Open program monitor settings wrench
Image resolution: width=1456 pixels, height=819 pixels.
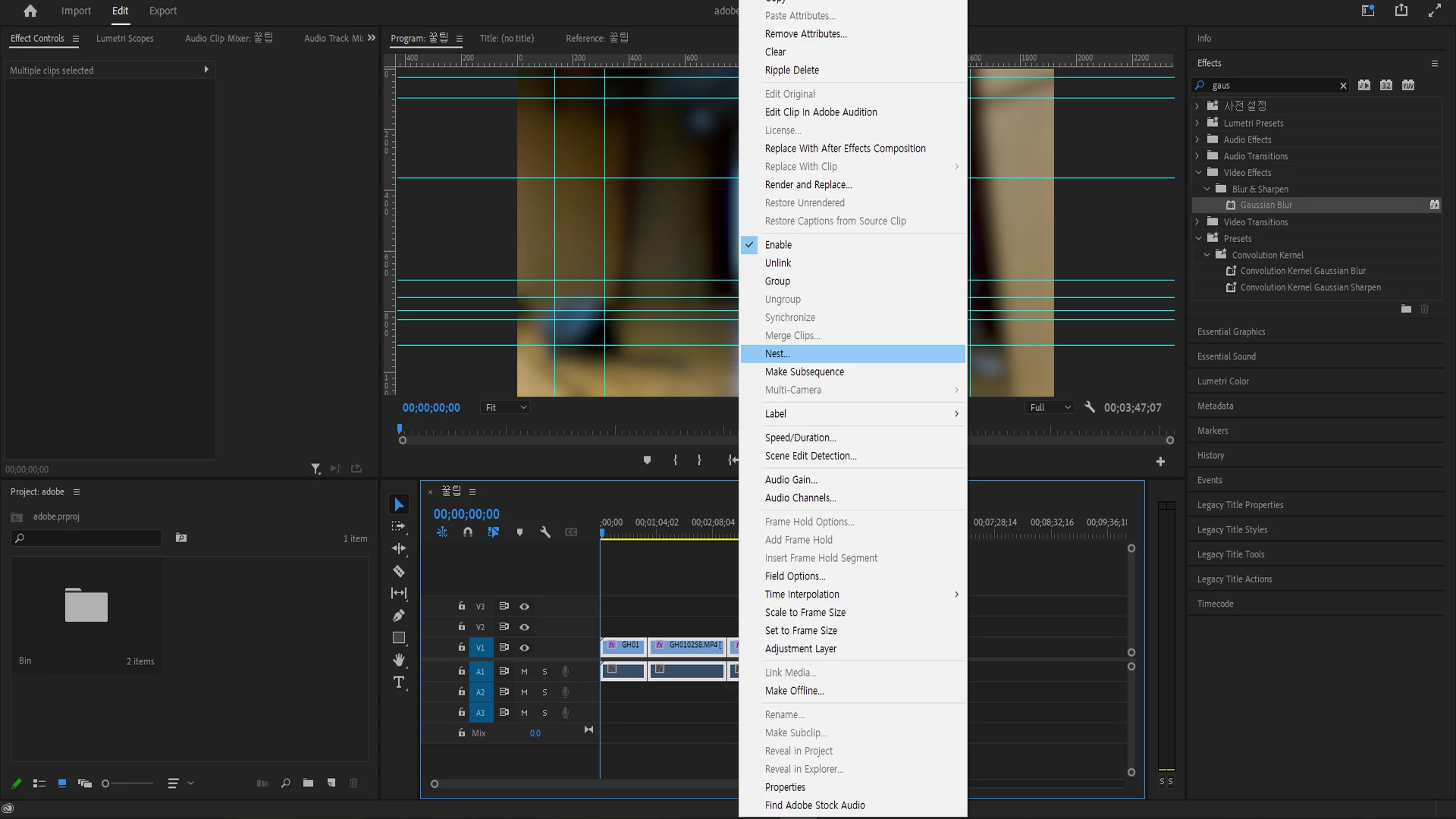1090,407
